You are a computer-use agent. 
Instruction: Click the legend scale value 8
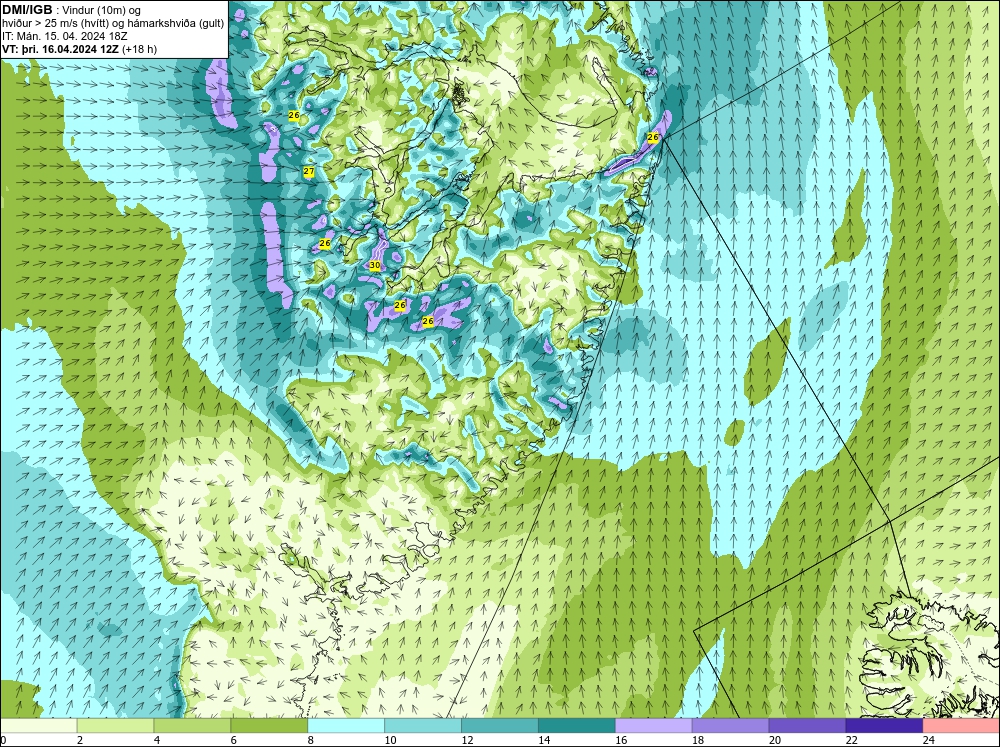(x=311, y=740)
